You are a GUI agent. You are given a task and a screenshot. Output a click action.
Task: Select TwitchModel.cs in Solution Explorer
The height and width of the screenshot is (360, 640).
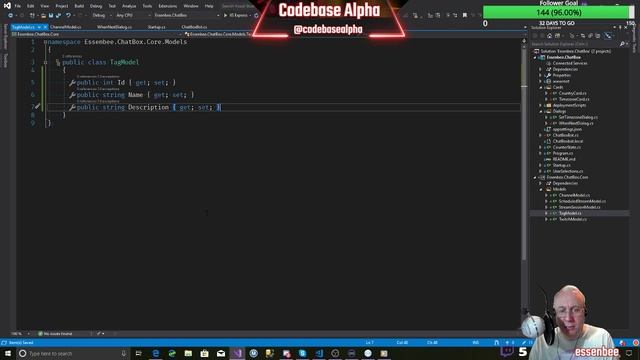pyautogui.click(x=572, y=220)
